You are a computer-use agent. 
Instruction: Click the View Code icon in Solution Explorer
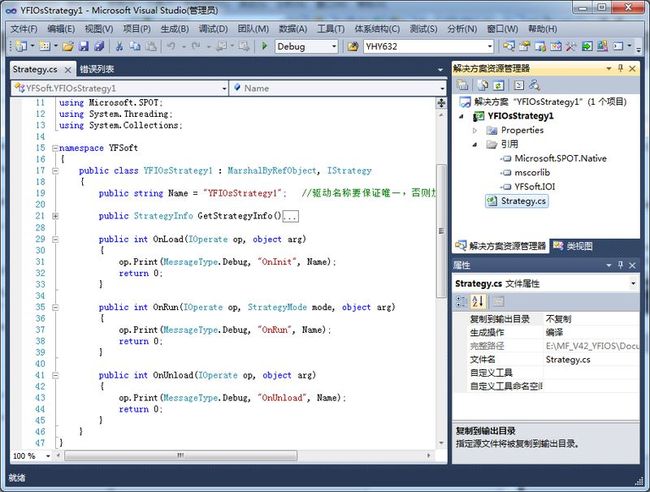pos(519,85)
